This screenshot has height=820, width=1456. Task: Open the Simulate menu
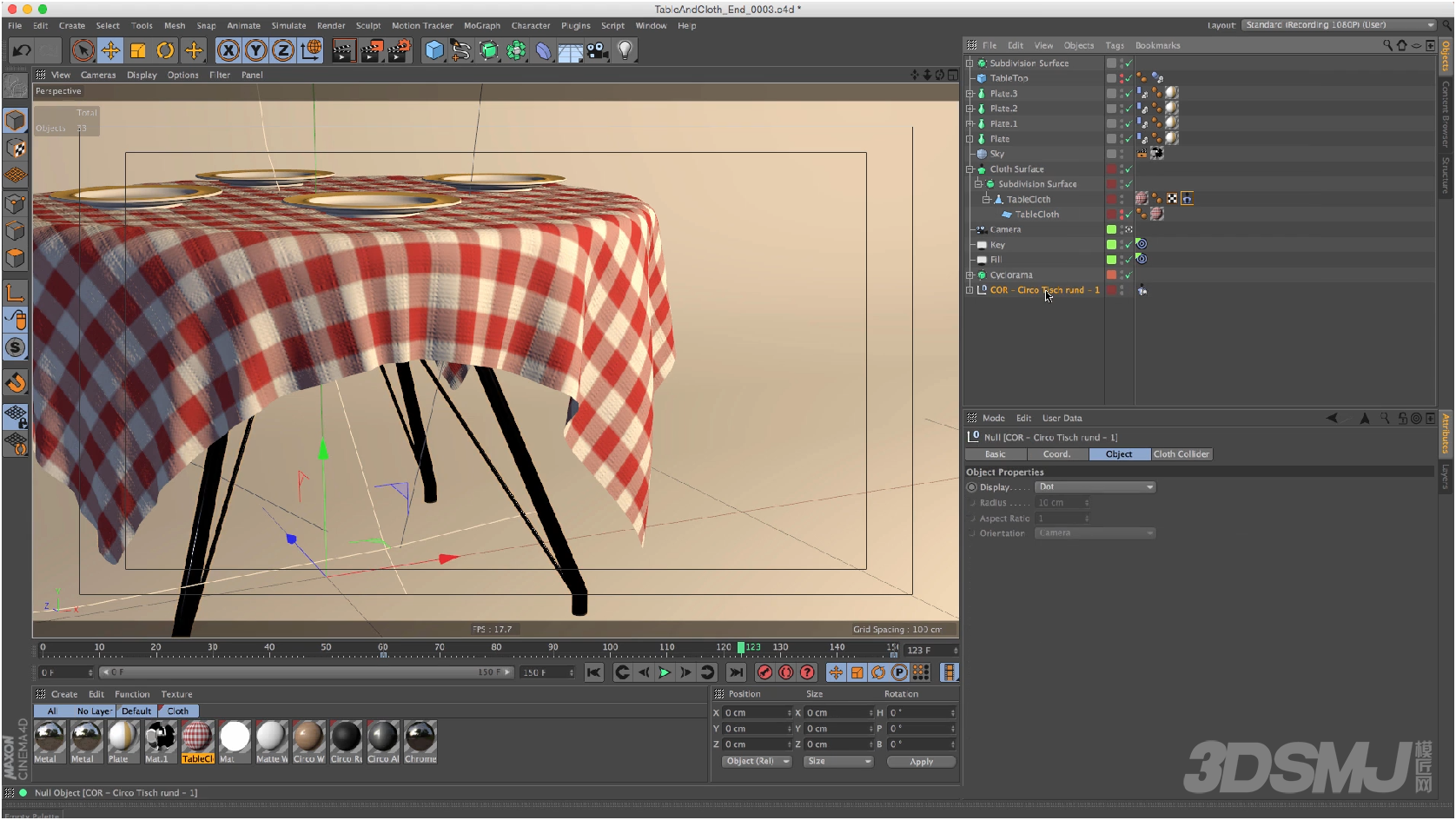288,25
